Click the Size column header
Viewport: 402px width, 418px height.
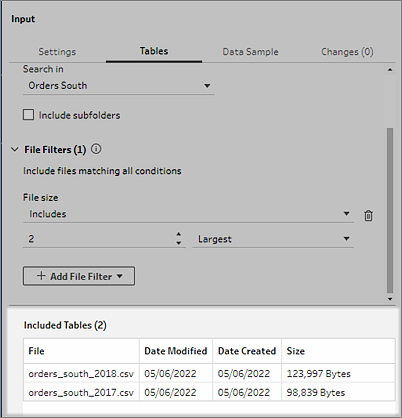pyautogui.click(x=296, y=351)
